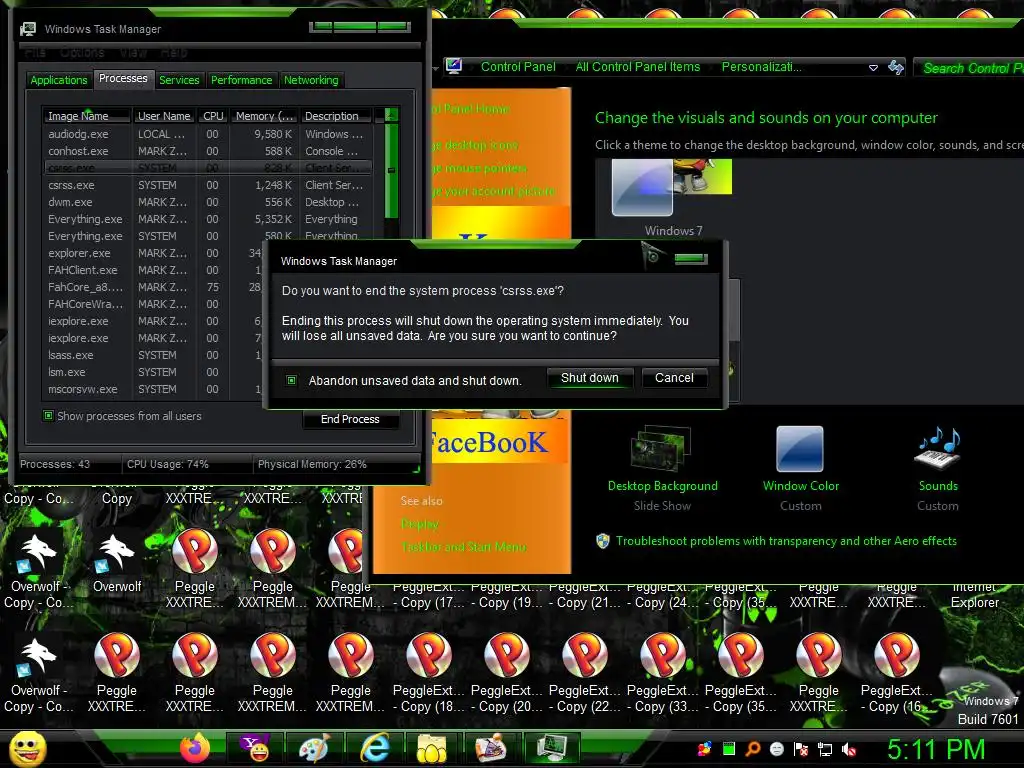Open the Action Center flag tray icon
This screenshot has height=768, width=1024.
(x=801, y=750)
